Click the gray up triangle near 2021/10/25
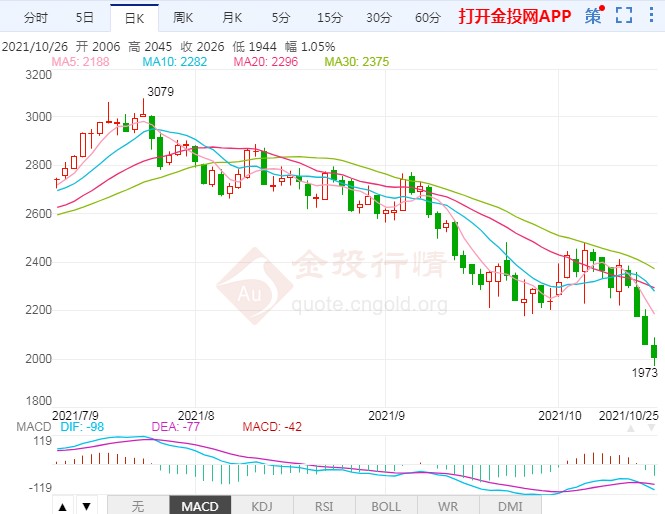Viewport: 665px width, 514px height. [x=631, y=428]
